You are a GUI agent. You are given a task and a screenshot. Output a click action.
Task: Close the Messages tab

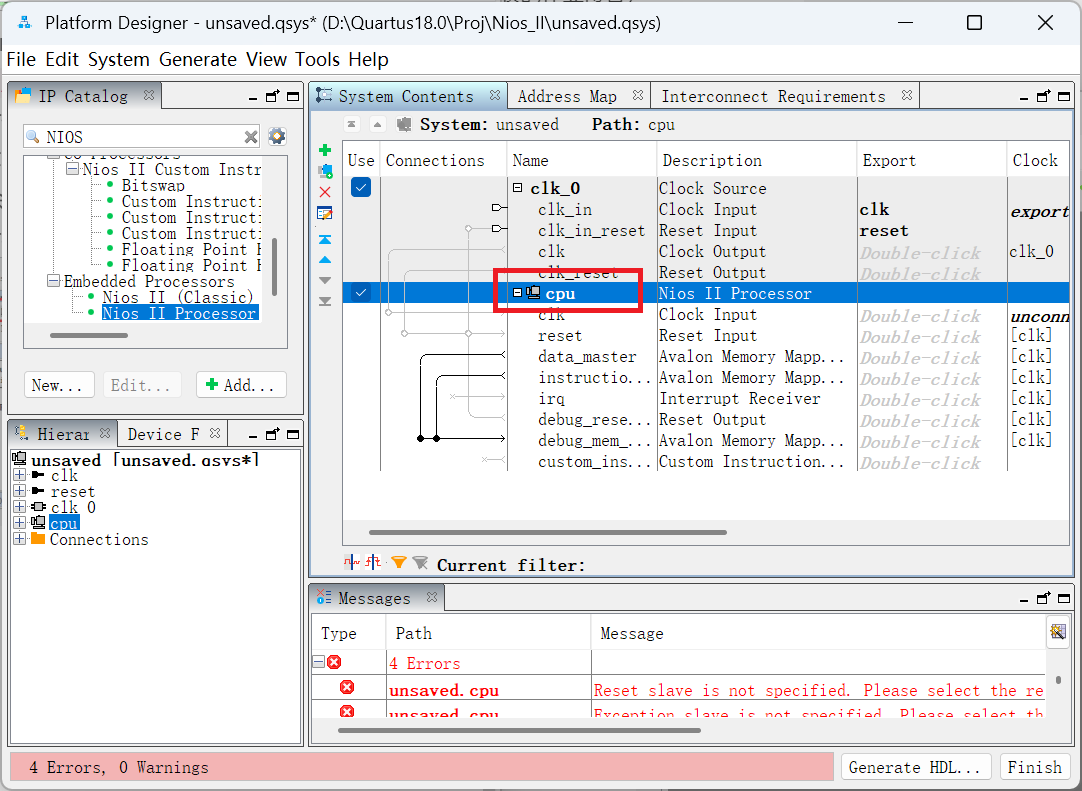(432, 597)
